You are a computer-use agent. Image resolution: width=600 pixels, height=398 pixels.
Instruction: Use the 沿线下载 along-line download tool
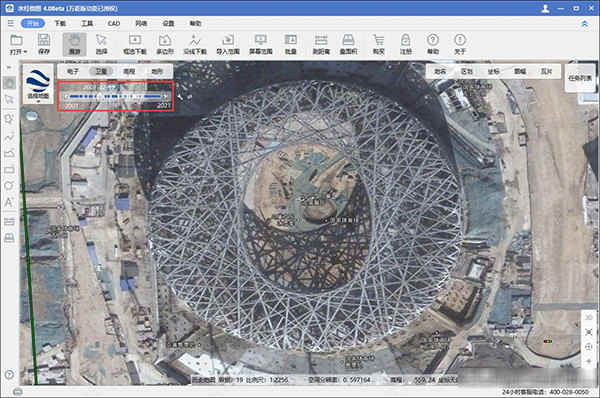195,44
